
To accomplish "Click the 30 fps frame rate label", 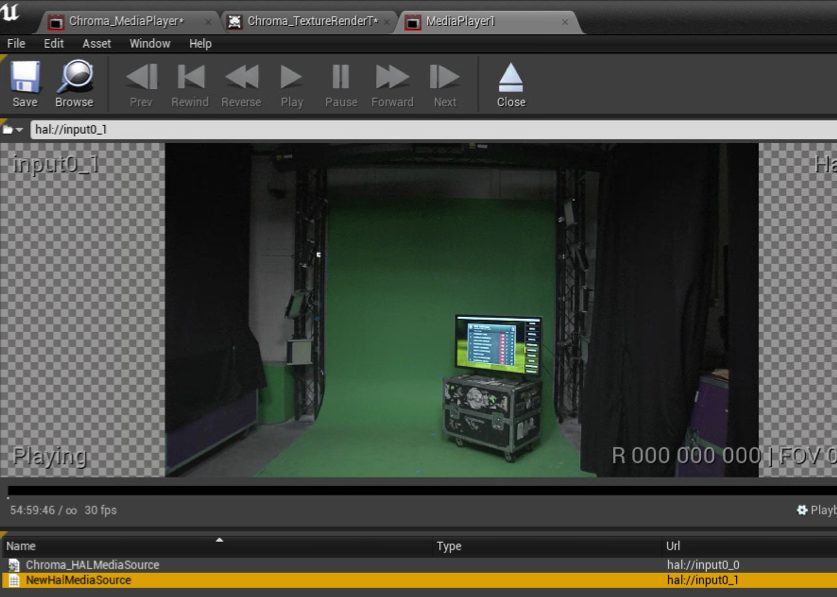I will click(100, 510).
